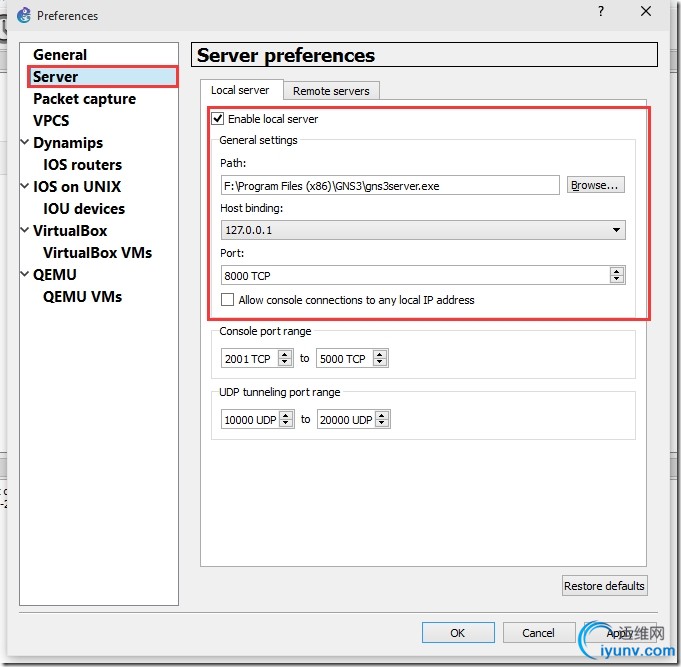The height and width of the screenshot is (667, 681).
Task: Click the Cancel button
Action: pyautogui.click(x=539, y=633)
